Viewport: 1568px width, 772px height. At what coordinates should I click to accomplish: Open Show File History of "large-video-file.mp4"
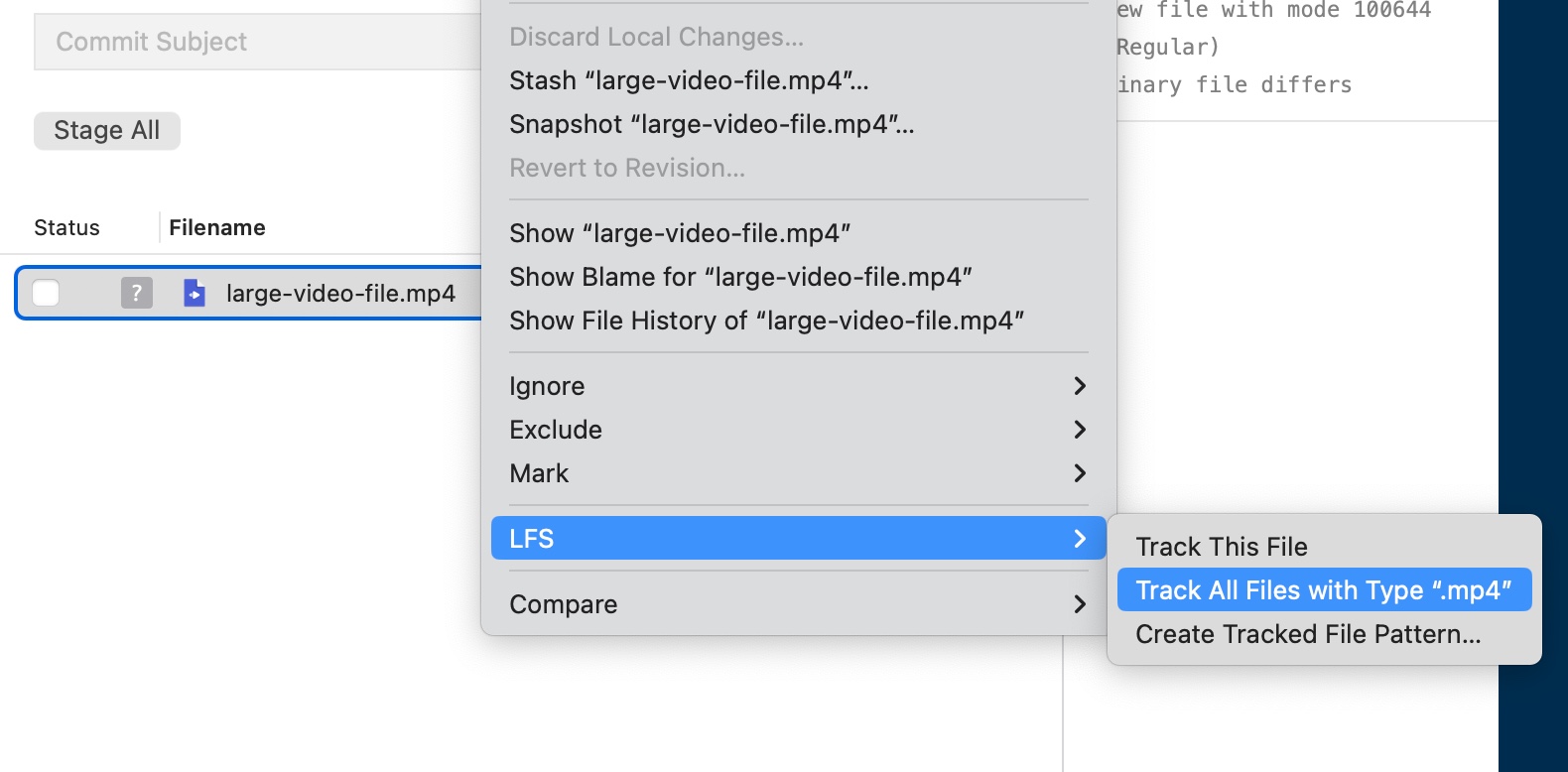(x=767, y=320)
